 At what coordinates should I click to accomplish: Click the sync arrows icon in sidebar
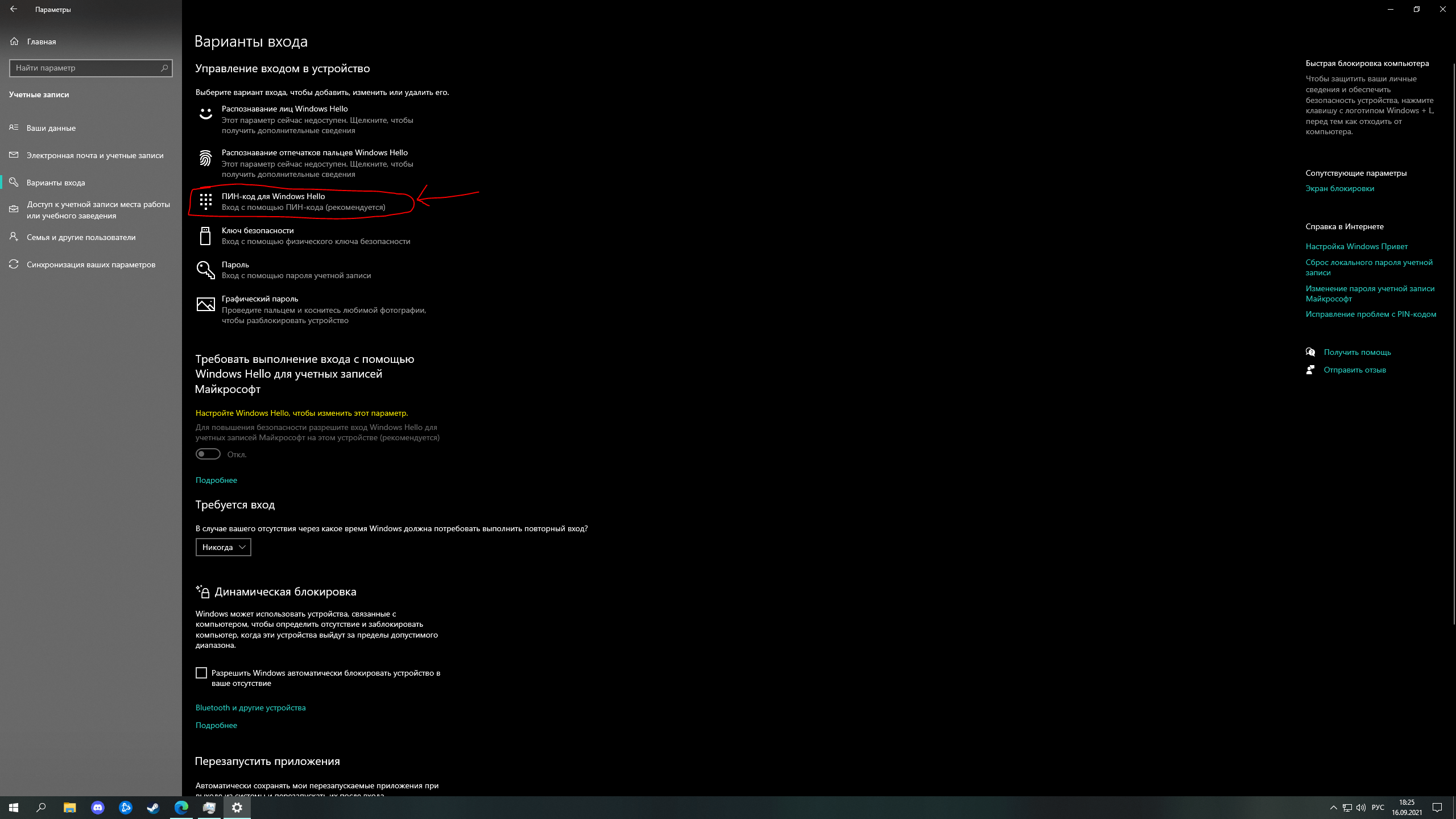(x=14, y=264)
